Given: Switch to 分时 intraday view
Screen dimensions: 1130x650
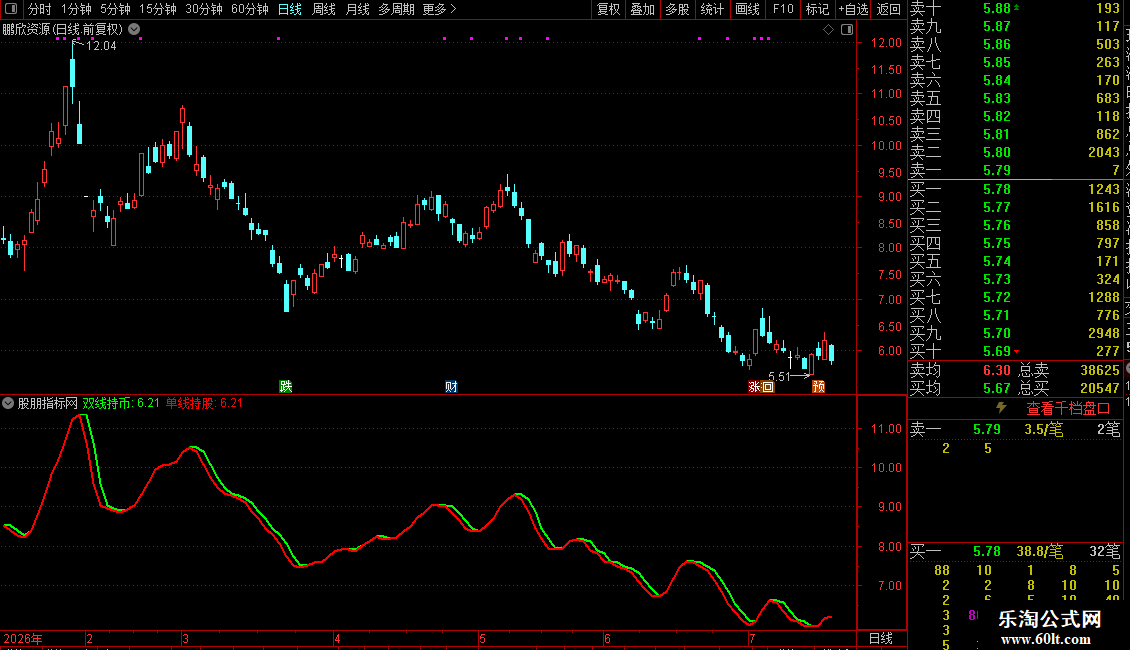Looking at the screenshot, I should (x=40, y=9).
